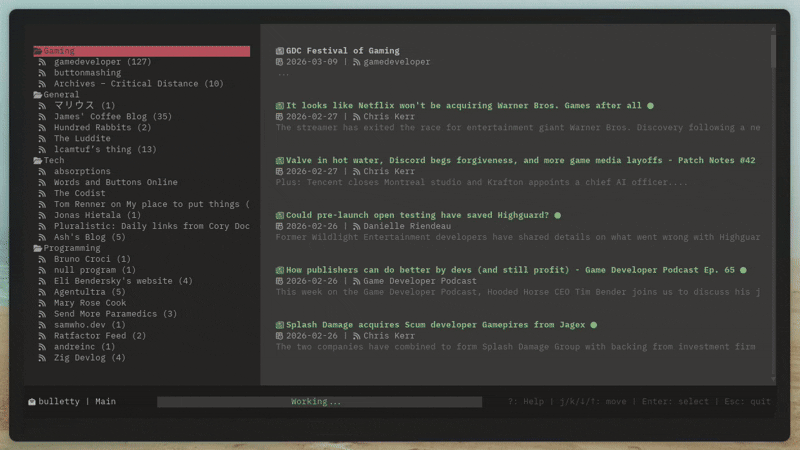Click RSS icon beside Jonas Hietala
This screenshot has height=450, width=800.
coord(42,216)
